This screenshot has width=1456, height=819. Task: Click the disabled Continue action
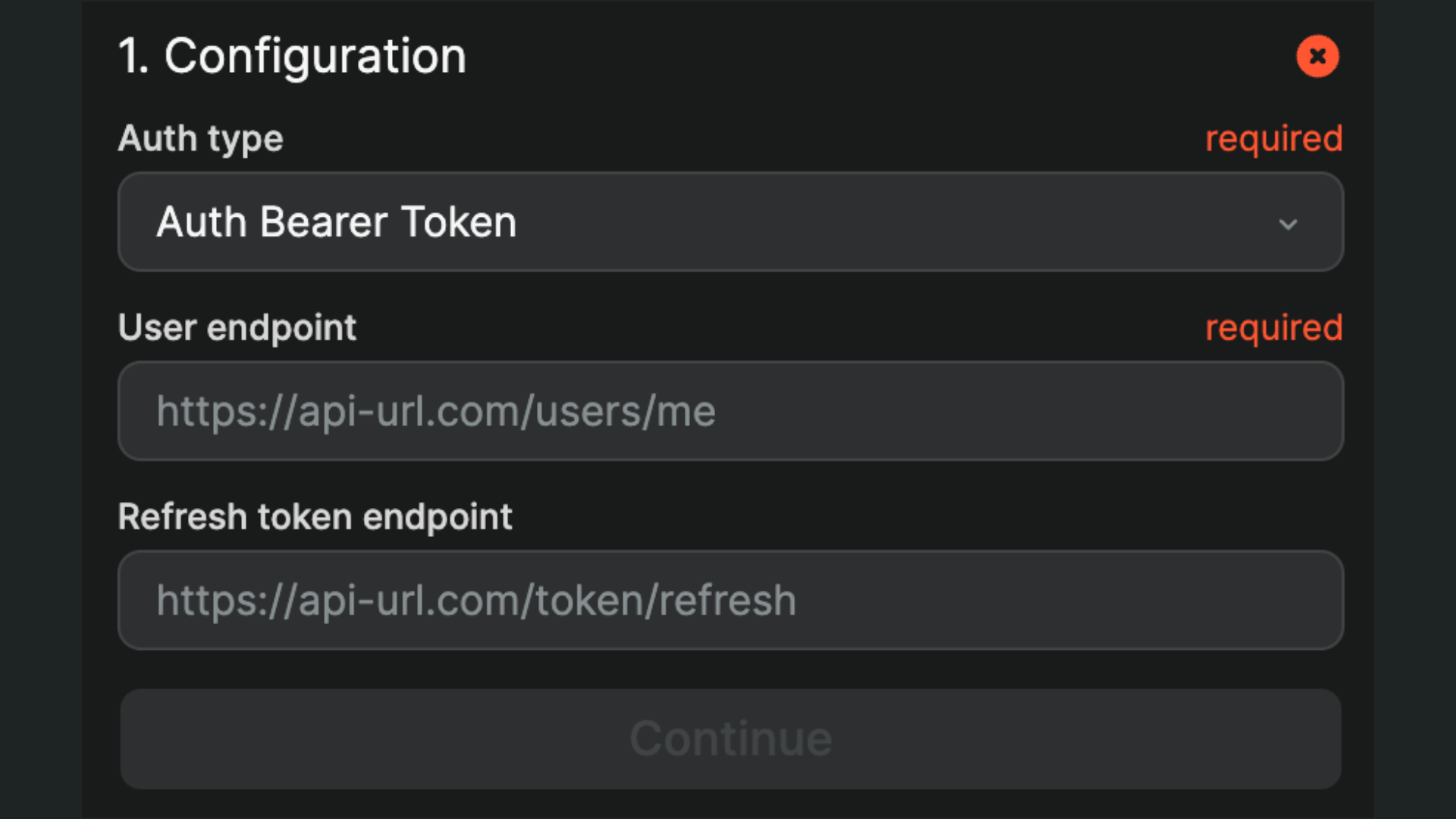coord(728,738)
